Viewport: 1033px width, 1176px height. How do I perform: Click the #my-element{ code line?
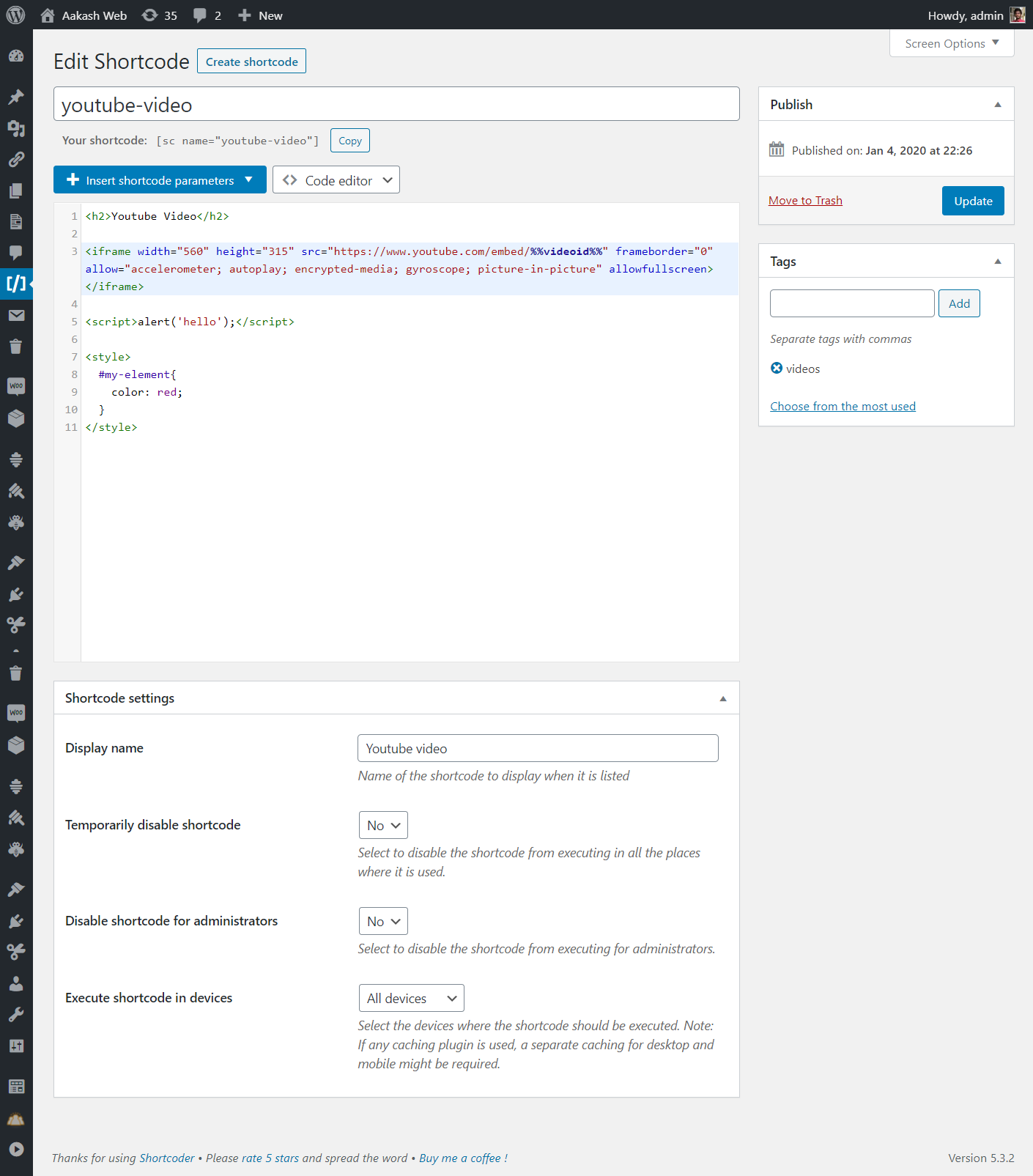(137, 374)
